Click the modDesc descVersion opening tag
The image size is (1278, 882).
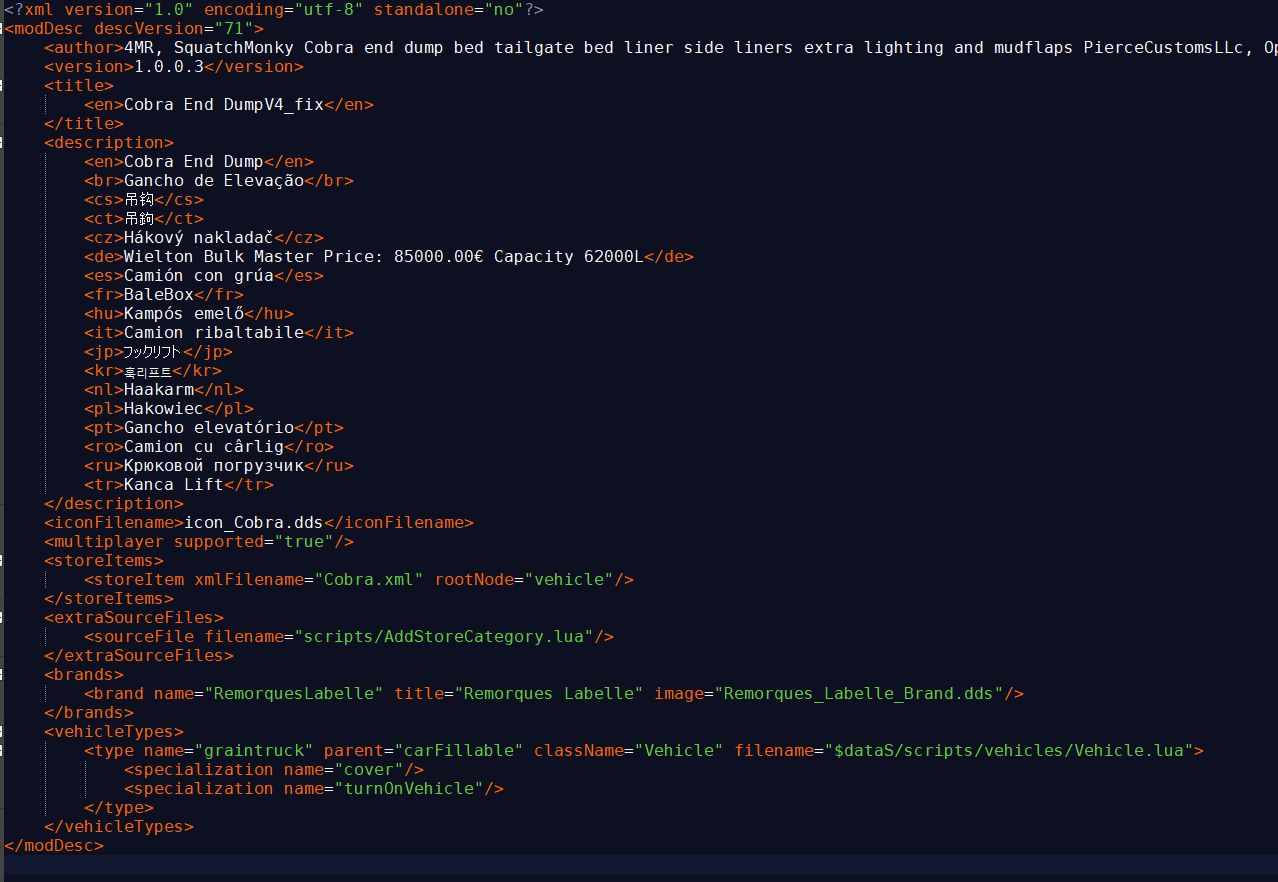click(x=134, y=28)
